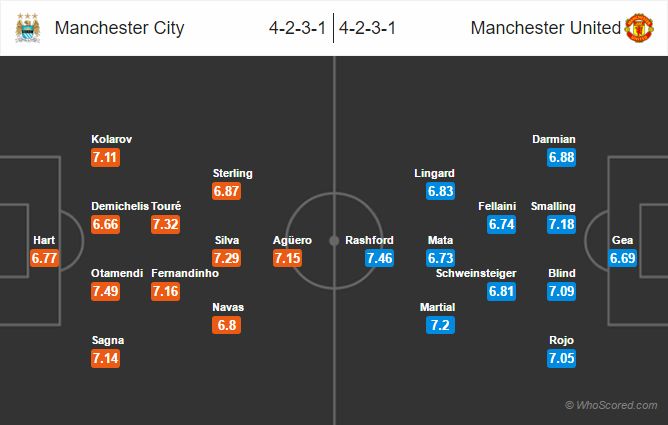Select Hart's 6.77 goalkeeper rating
668x425 pixels.
[44, 258]
